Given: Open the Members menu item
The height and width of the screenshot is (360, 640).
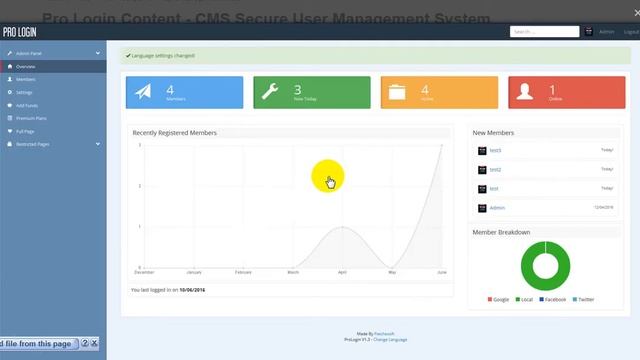Looking at the screenshot, I should [53, 79].
